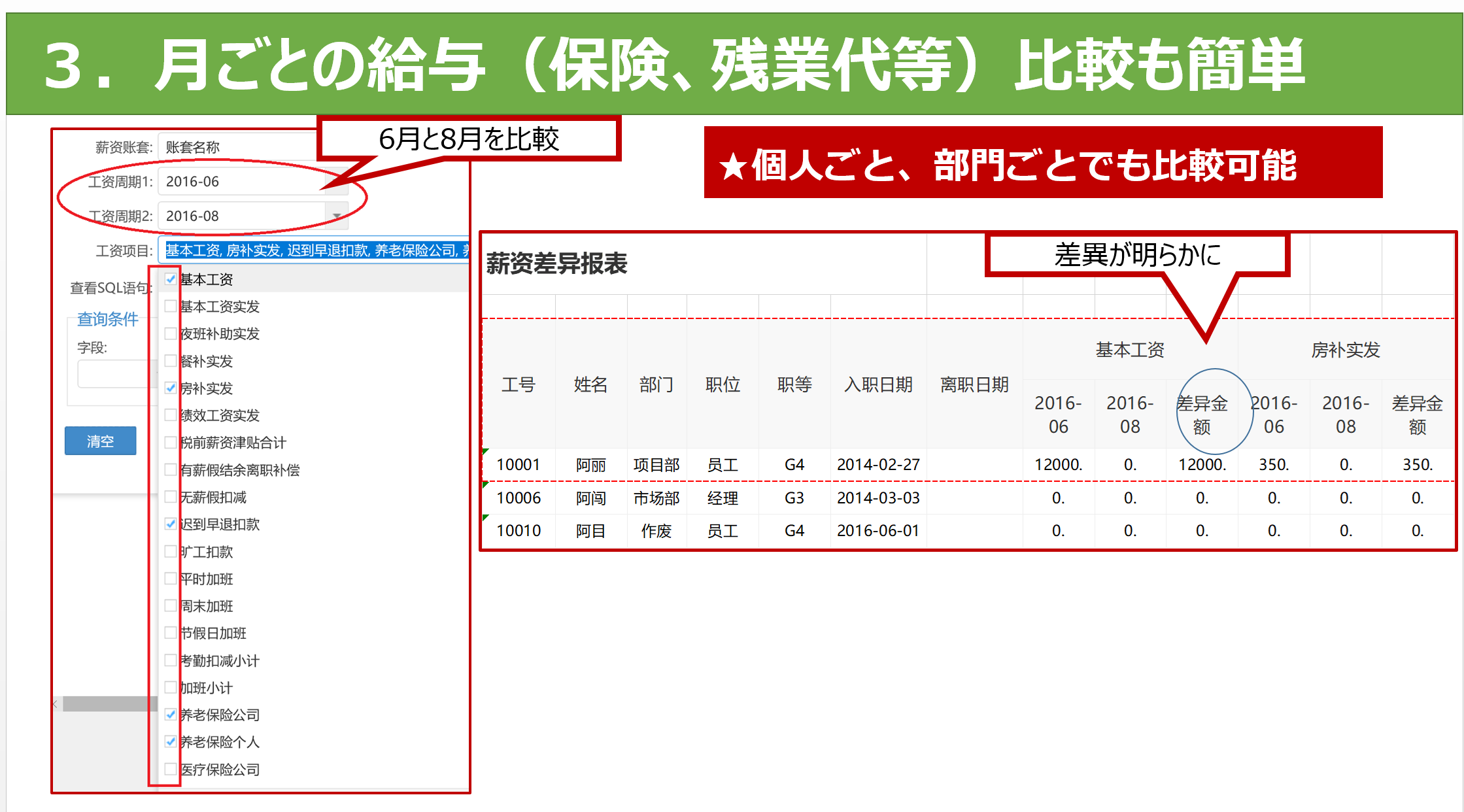Click the 清空 button

click(x=100, y=441)
